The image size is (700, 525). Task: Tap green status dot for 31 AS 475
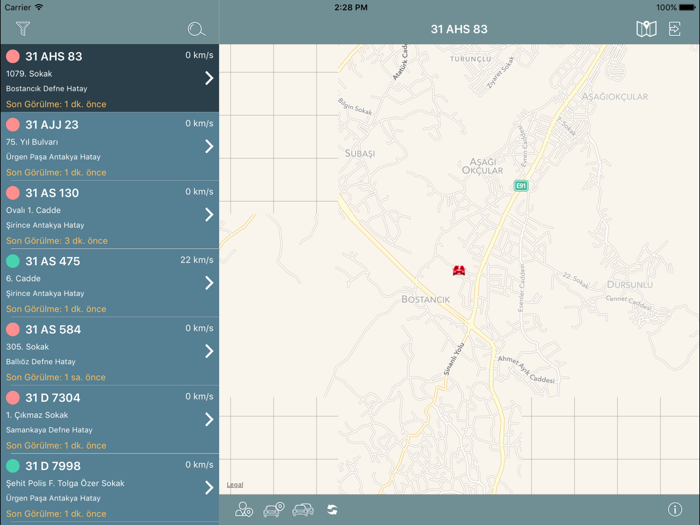point(13,261)
